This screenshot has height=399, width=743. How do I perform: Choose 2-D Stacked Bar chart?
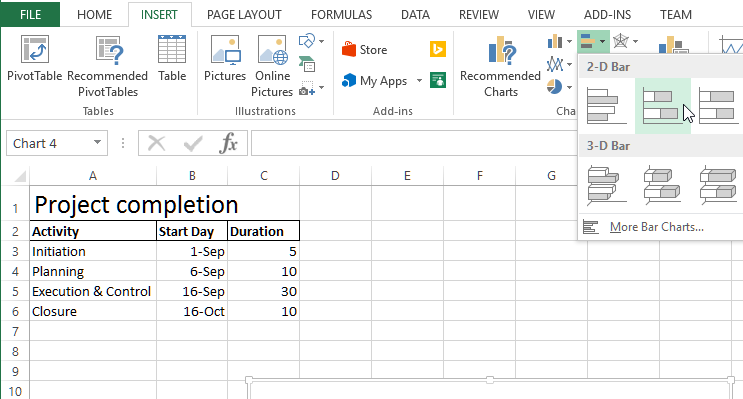tap(662, 106)
